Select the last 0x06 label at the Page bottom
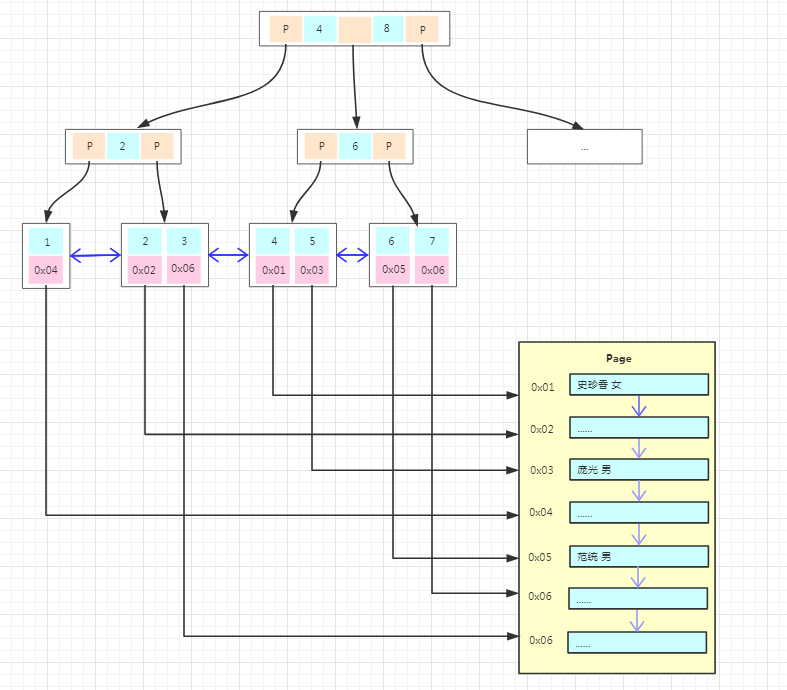Screen dimensions: 787x690 tap(541, 640)
